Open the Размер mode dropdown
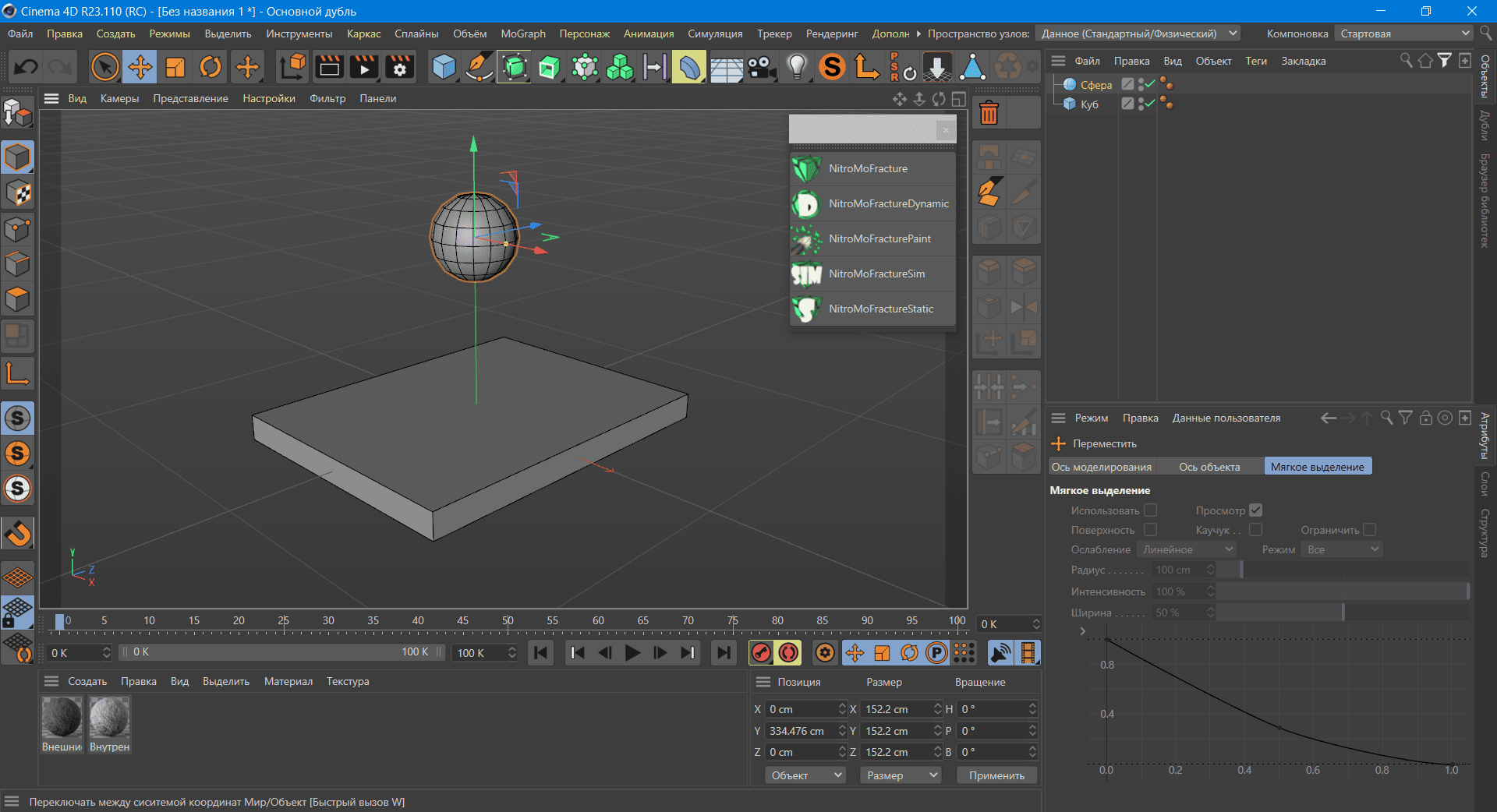Image resolution: width=1497 pixels, height=812 pixels. tap(901, 775)
